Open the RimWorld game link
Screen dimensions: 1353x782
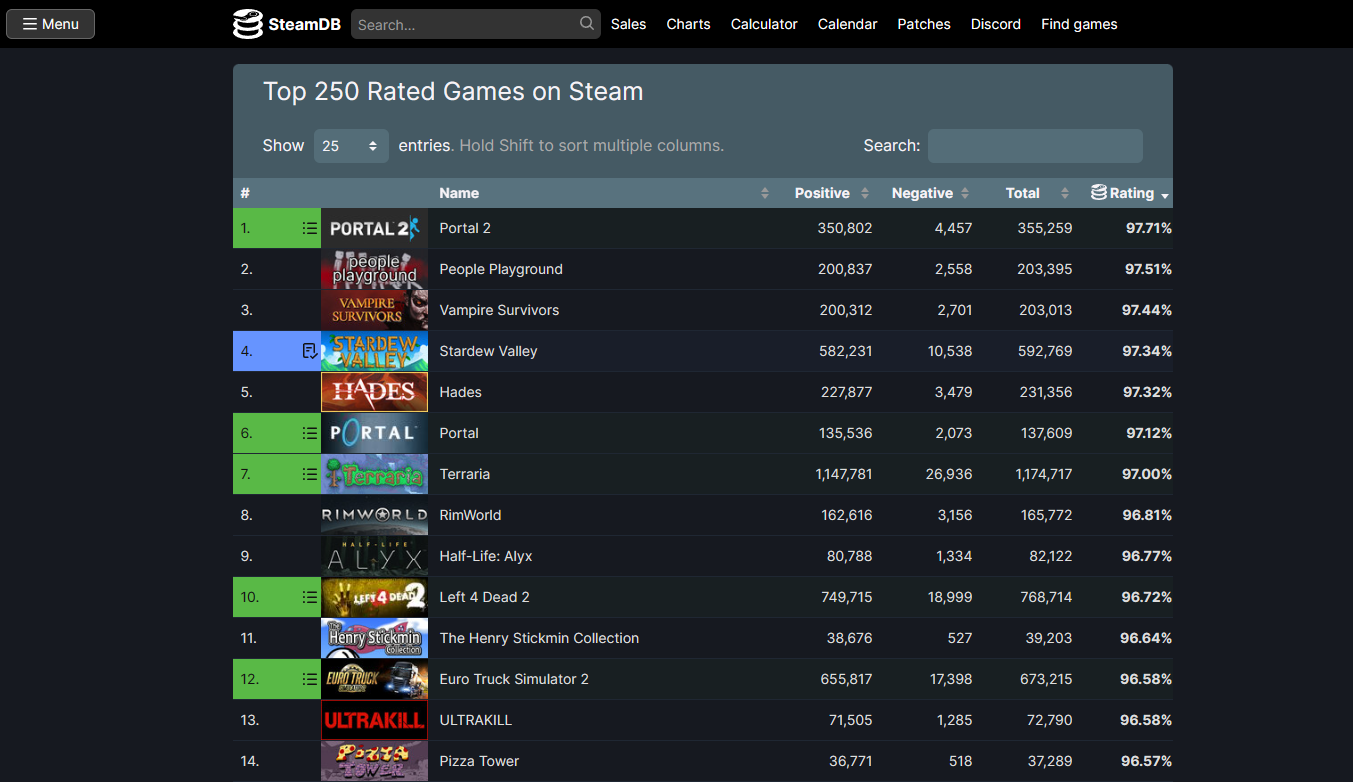pyautogui.click(x=470, y=515)
